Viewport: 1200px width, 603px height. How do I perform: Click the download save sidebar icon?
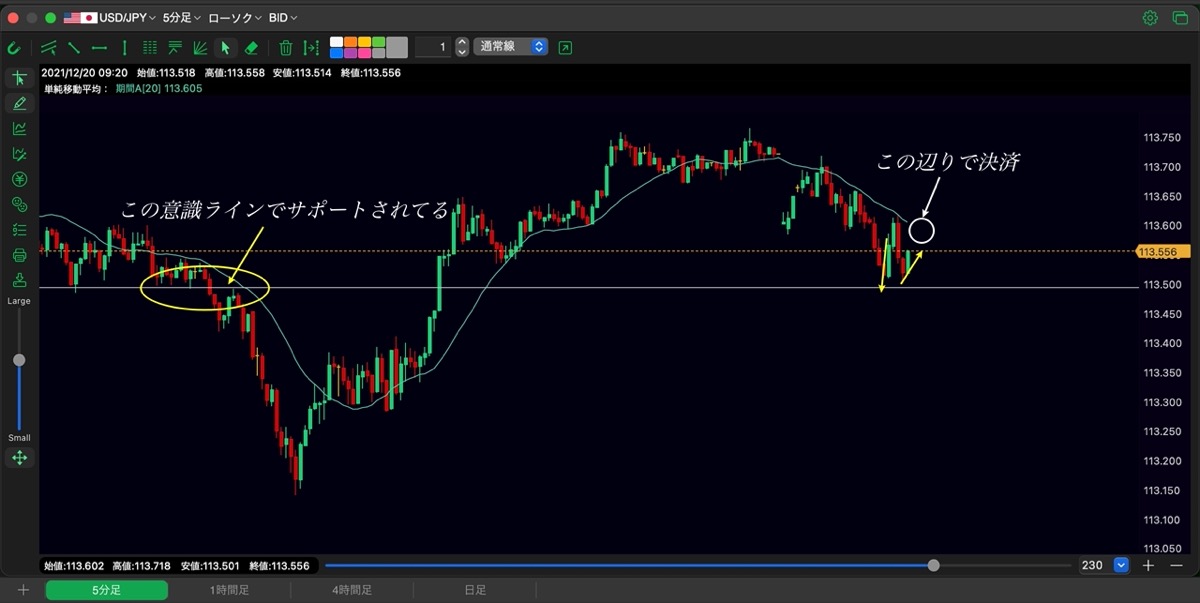[x=19, y=281]
